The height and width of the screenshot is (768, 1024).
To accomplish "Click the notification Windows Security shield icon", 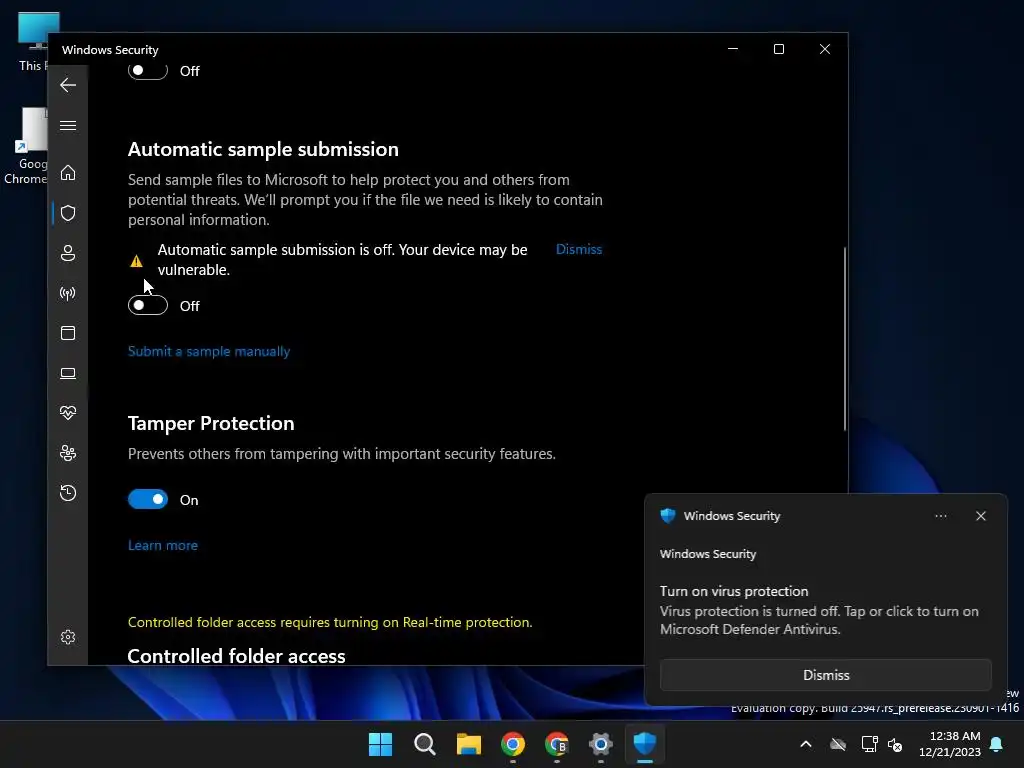I will coord(667,516).
